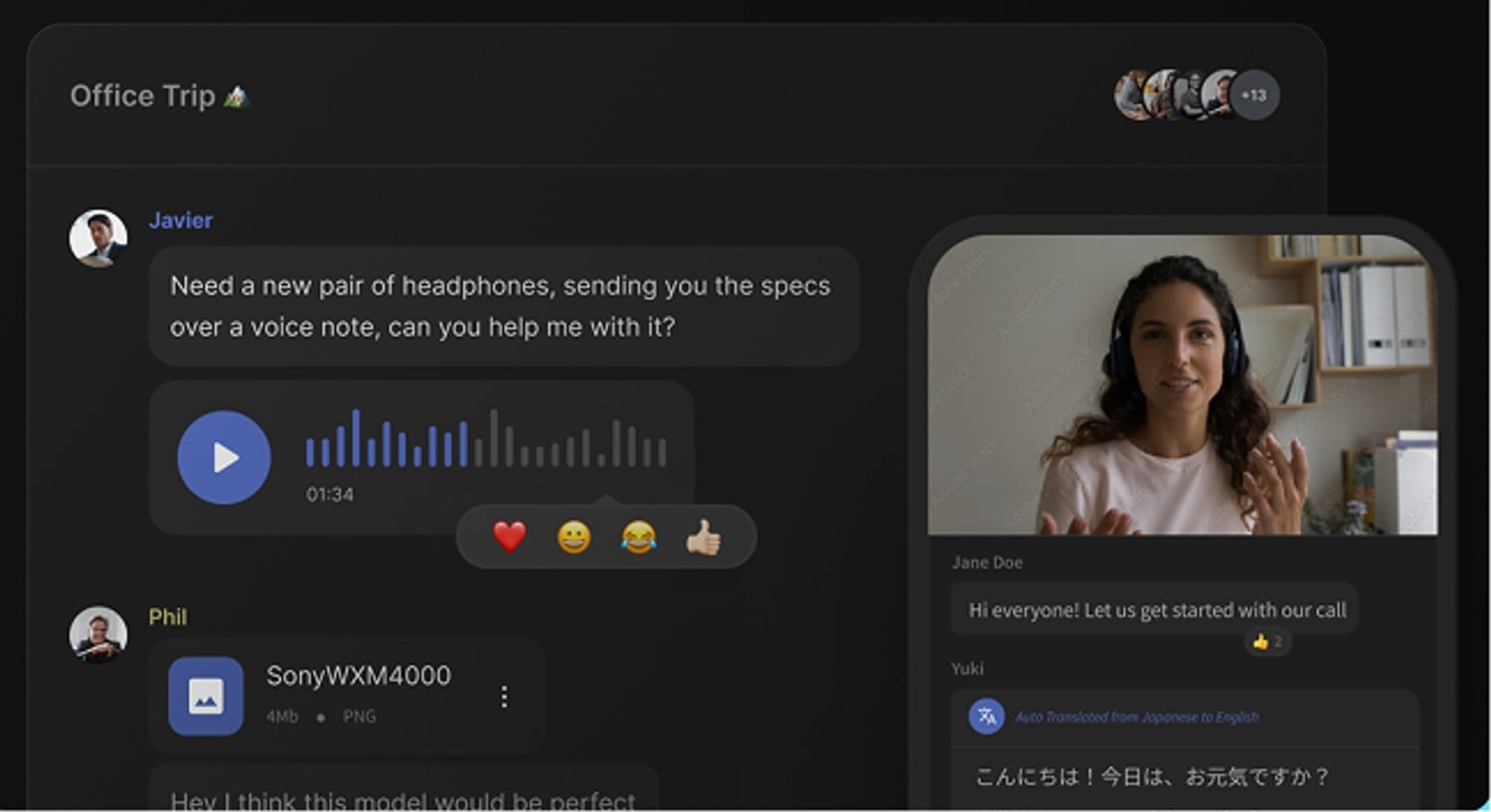Click the Office Trip chat title

[x=158, y=96]
